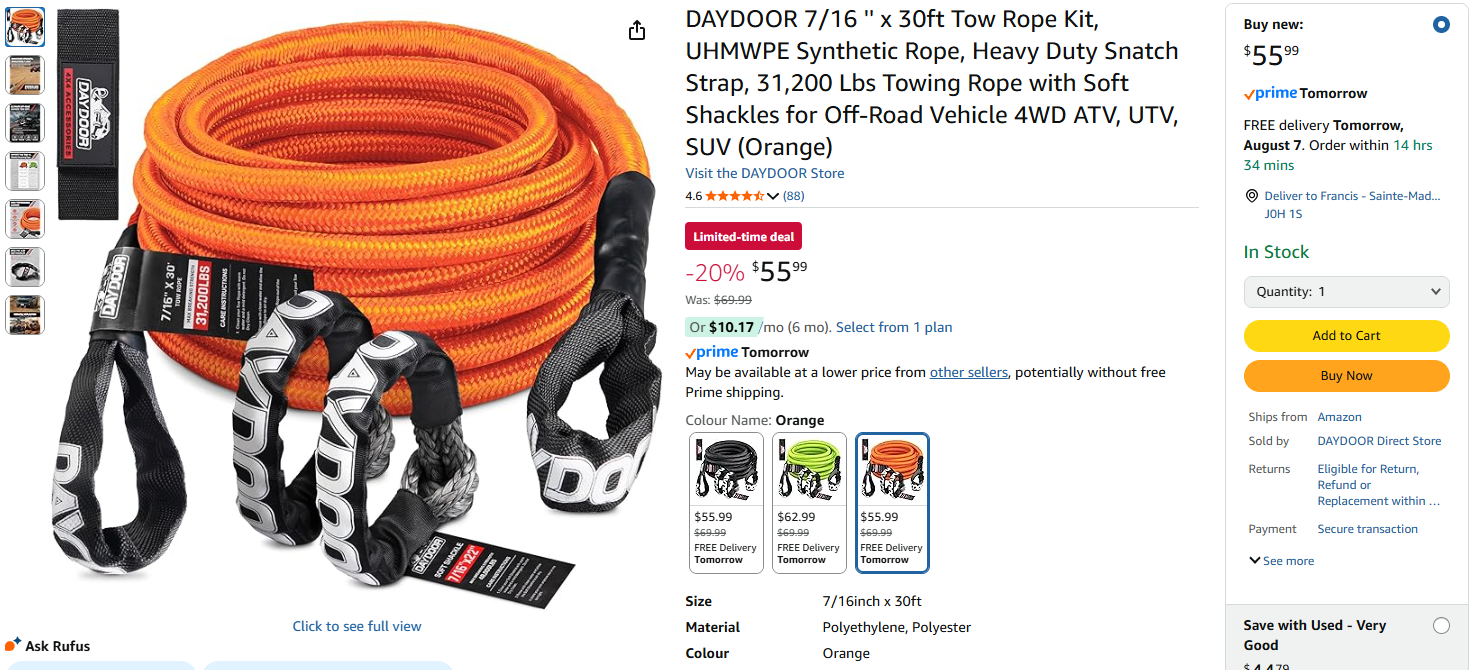Visit the DAYDOOR Store link

[765, 173]
